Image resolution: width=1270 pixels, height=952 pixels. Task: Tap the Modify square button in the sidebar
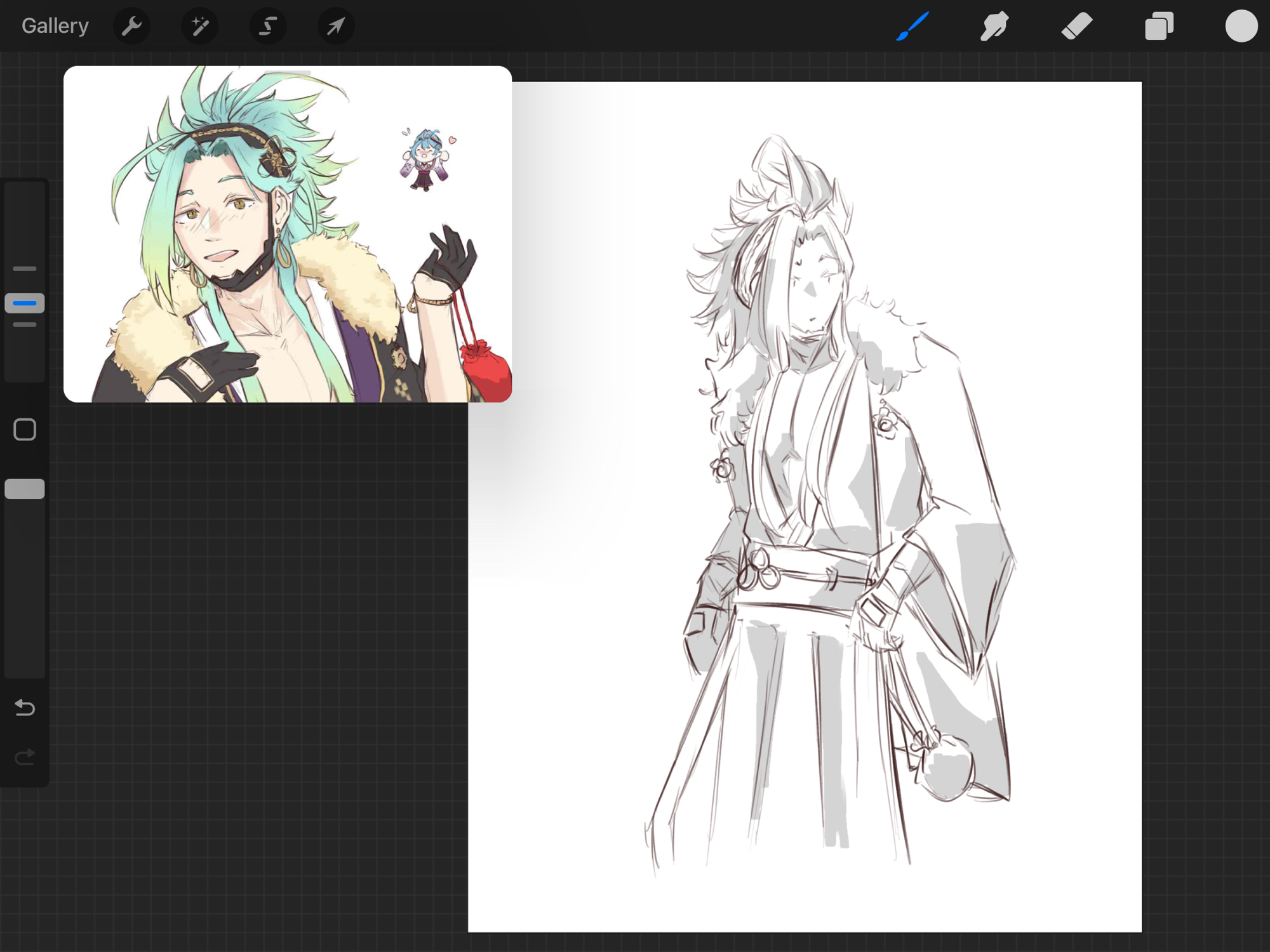25,430
